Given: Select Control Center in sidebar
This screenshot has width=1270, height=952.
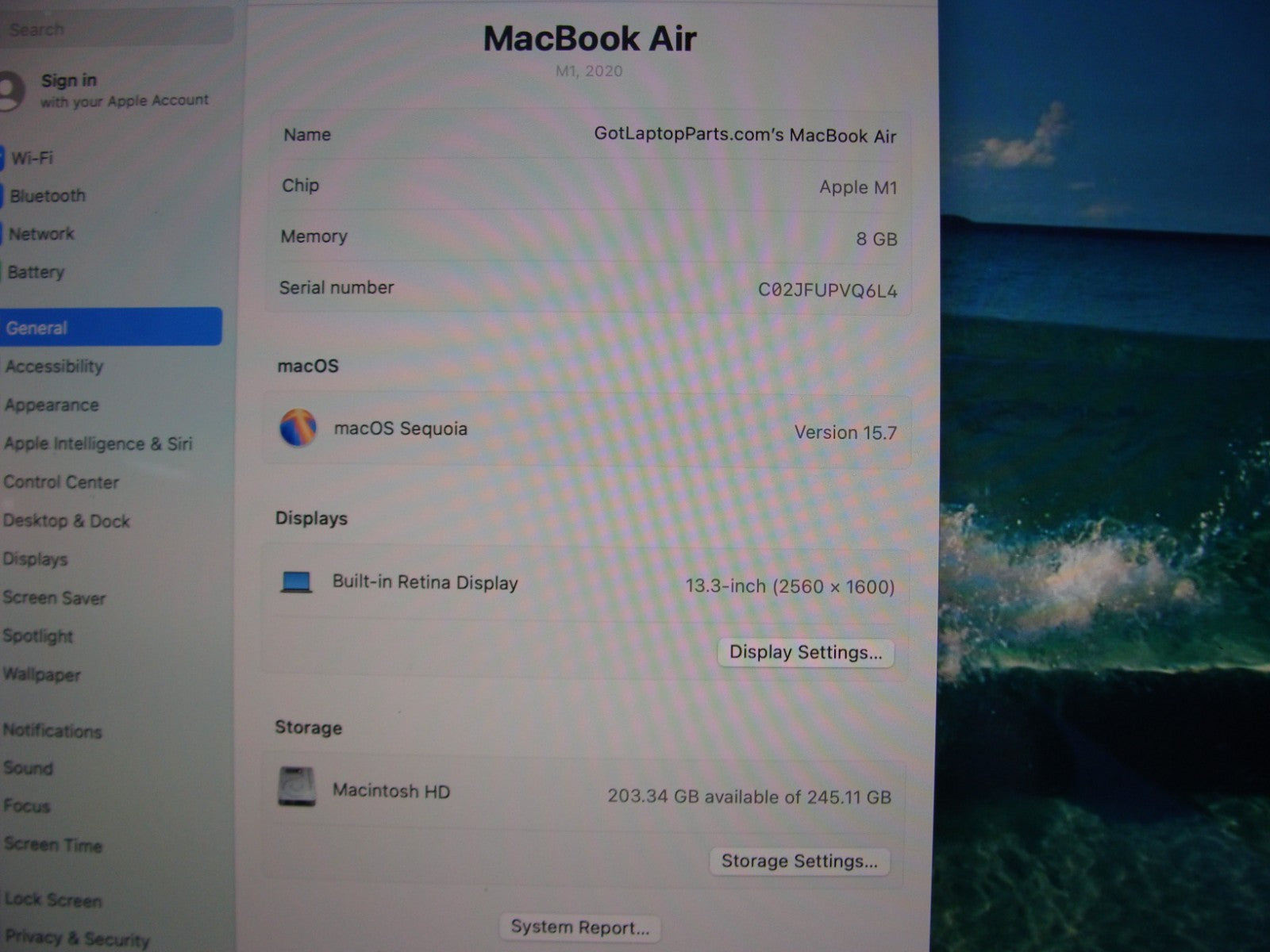Looking at the screenshot, I should click(61, 482).
